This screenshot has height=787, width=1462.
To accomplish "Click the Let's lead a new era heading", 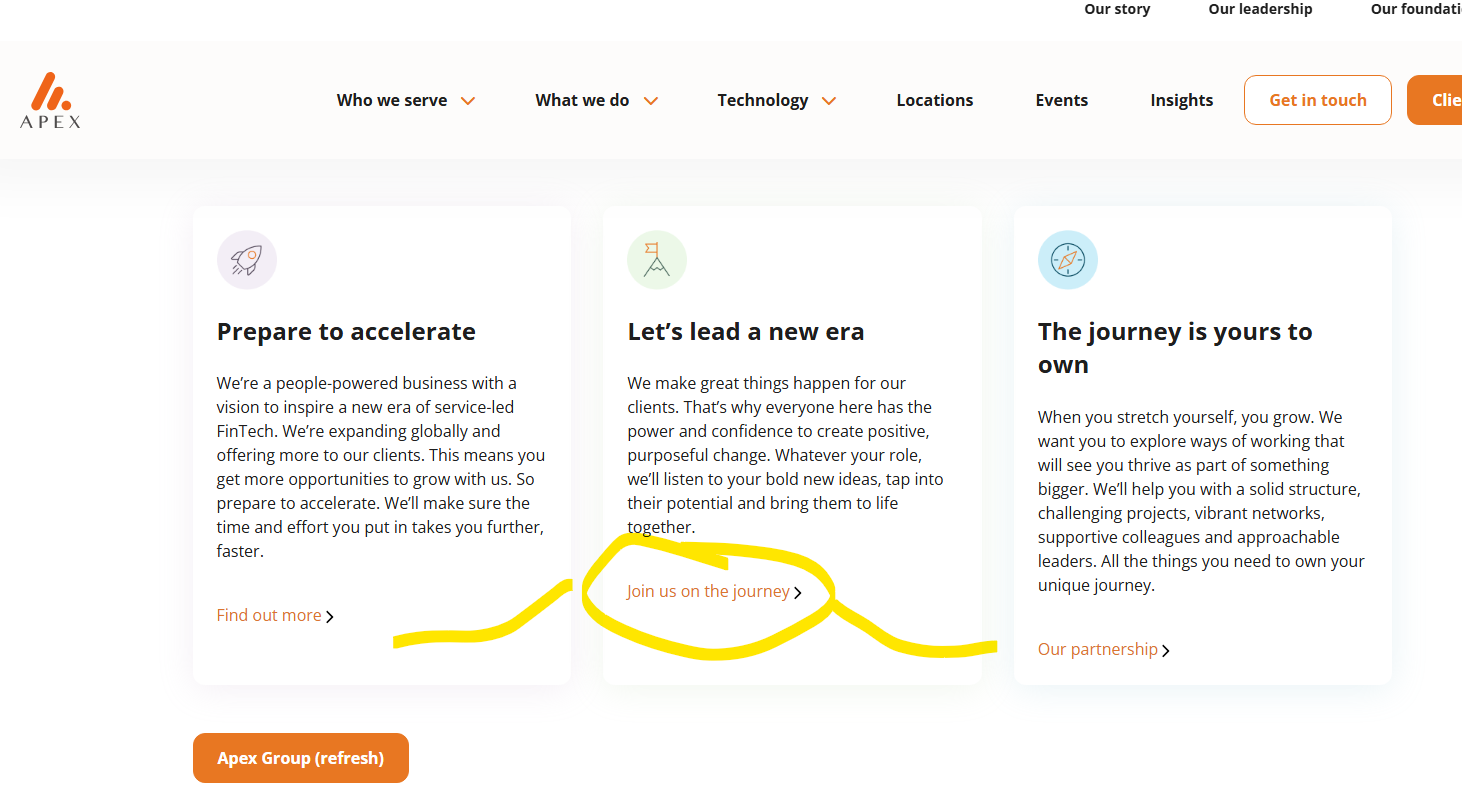I will point(745,332).
